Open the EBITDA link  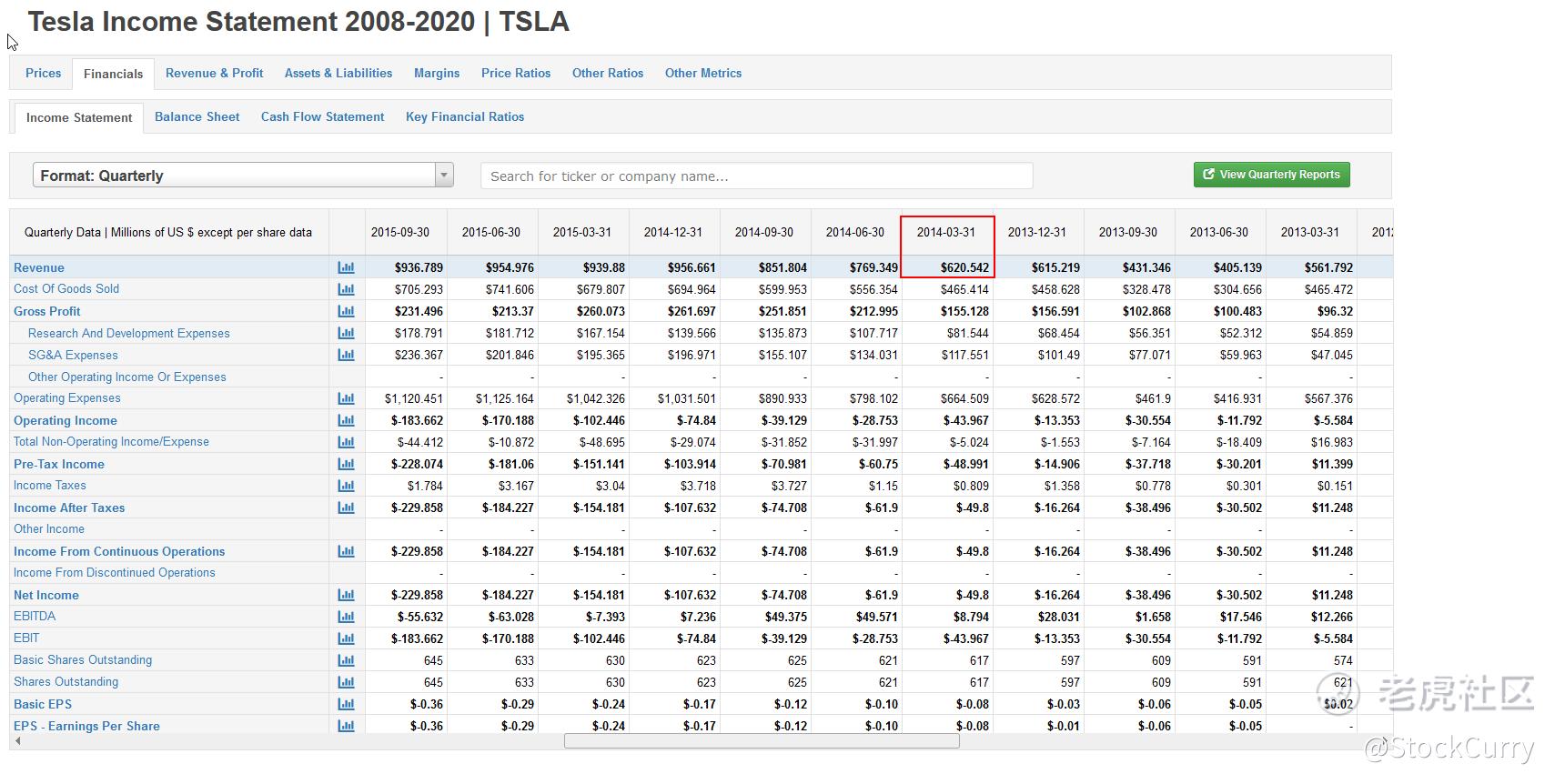click(35, 616)
